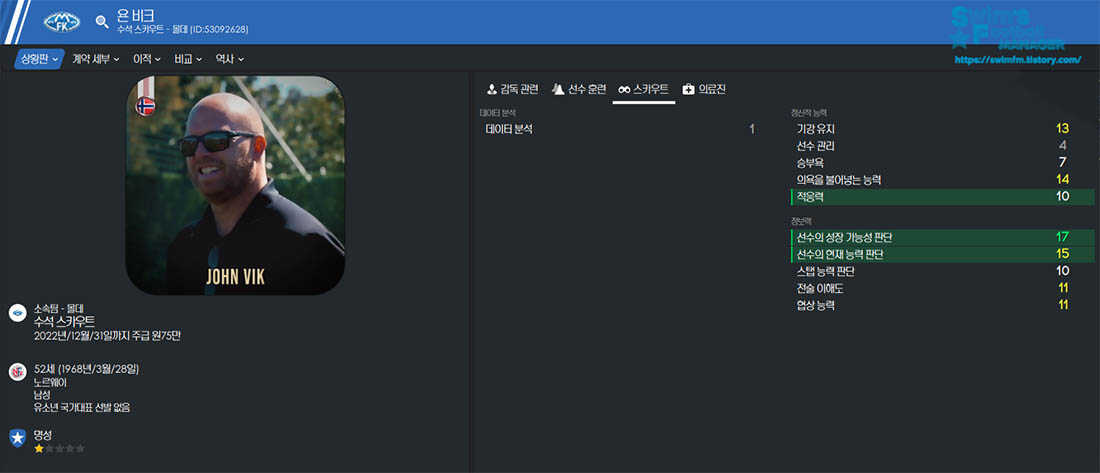Switch to the 선수 훈련 tab
This screenshot has height=473, width=1100.
click(579, 89)
